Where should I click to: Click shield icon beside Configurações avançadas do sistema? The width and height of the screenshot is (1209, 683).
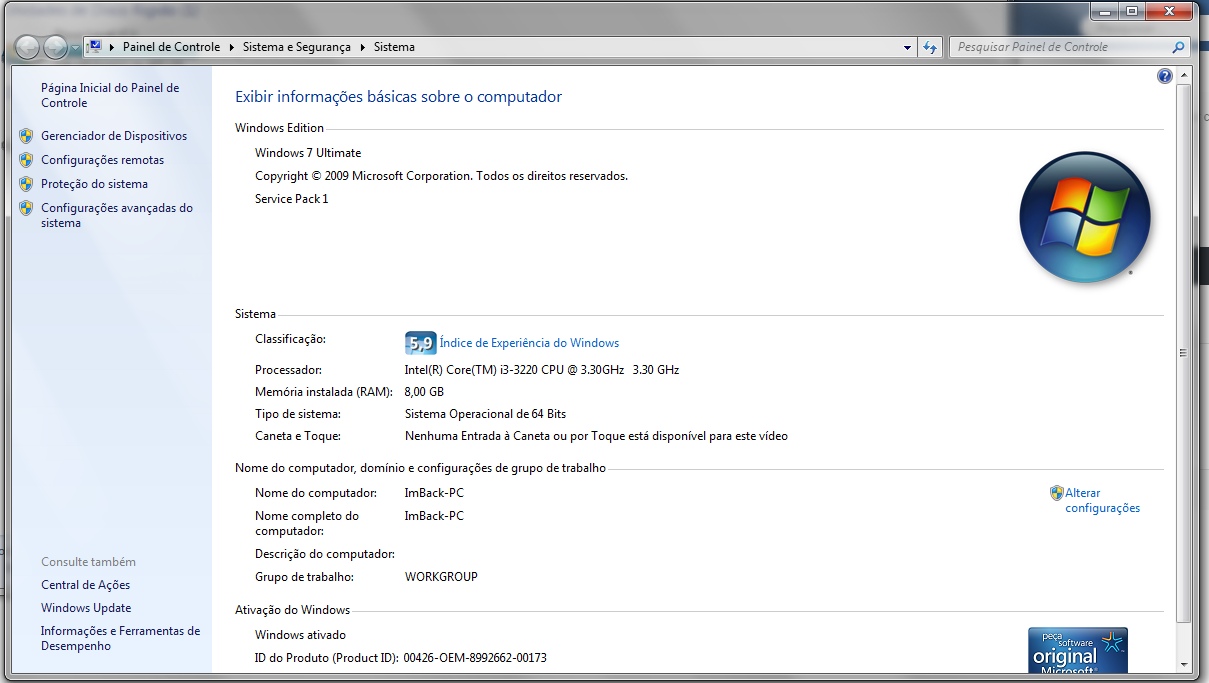coord(26,208)
